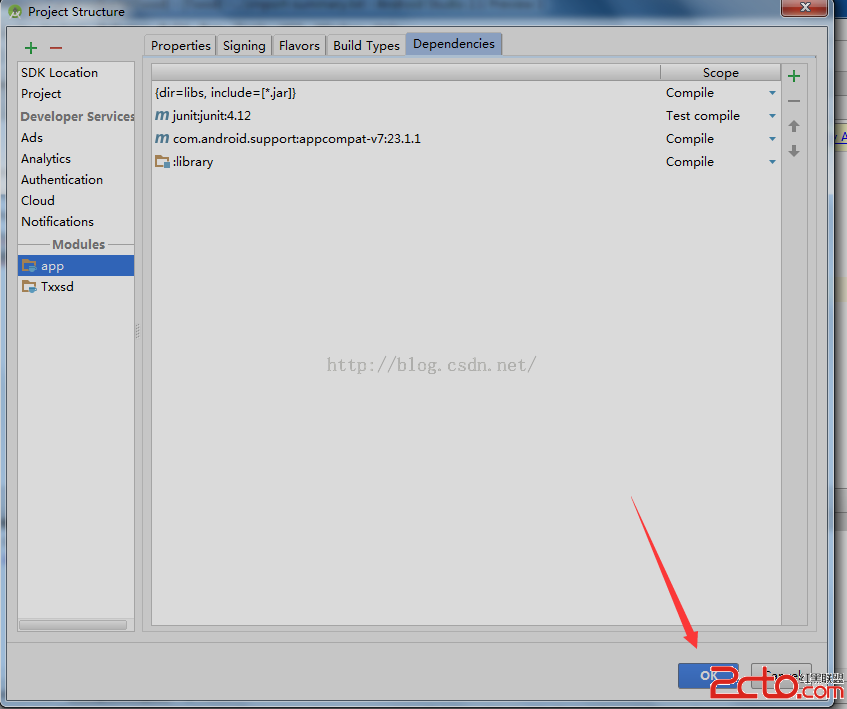Remove selected module with red minus
The height and width of the screenshot is (709, 847).
56,48
